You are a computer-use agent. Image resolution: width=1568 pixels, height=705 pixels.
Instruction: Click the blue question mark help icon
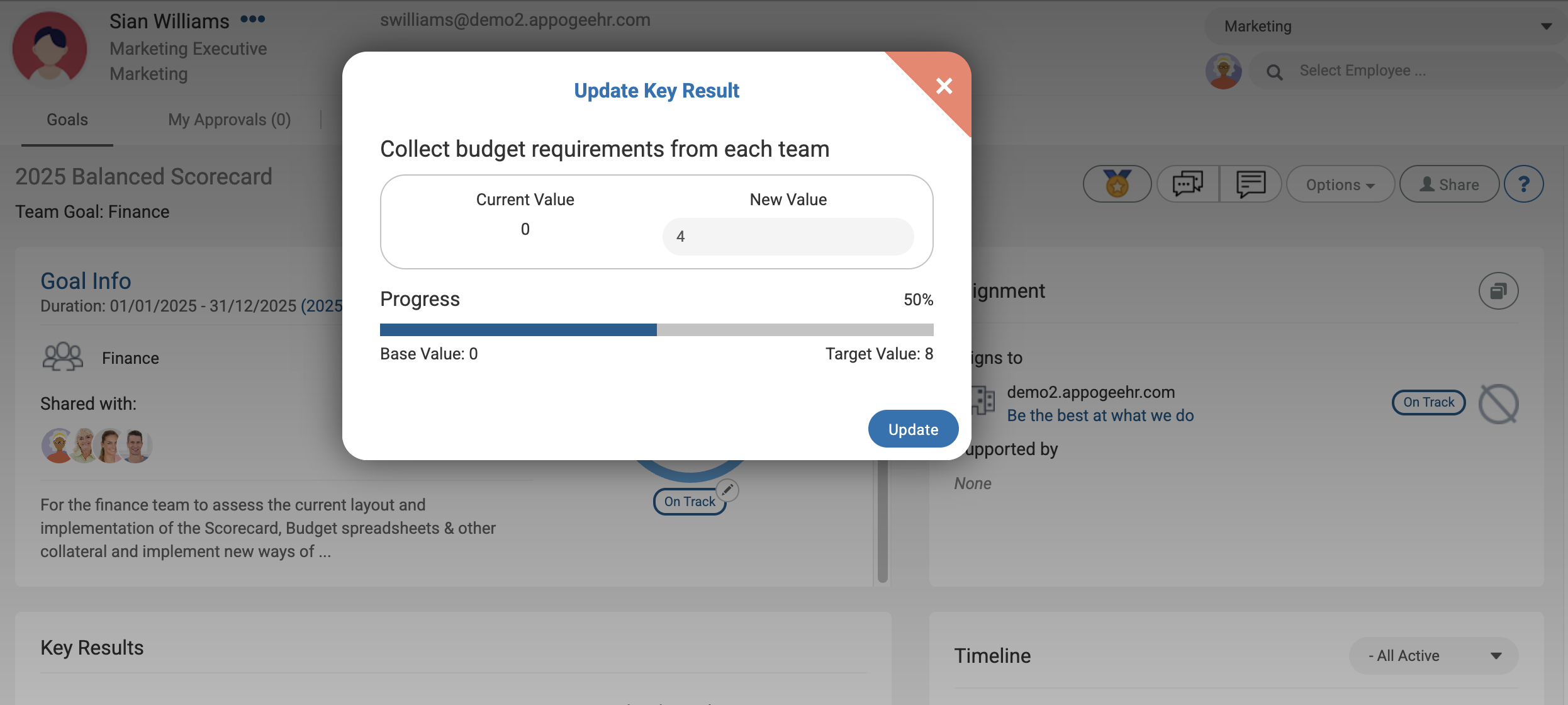click(1523, 184)
